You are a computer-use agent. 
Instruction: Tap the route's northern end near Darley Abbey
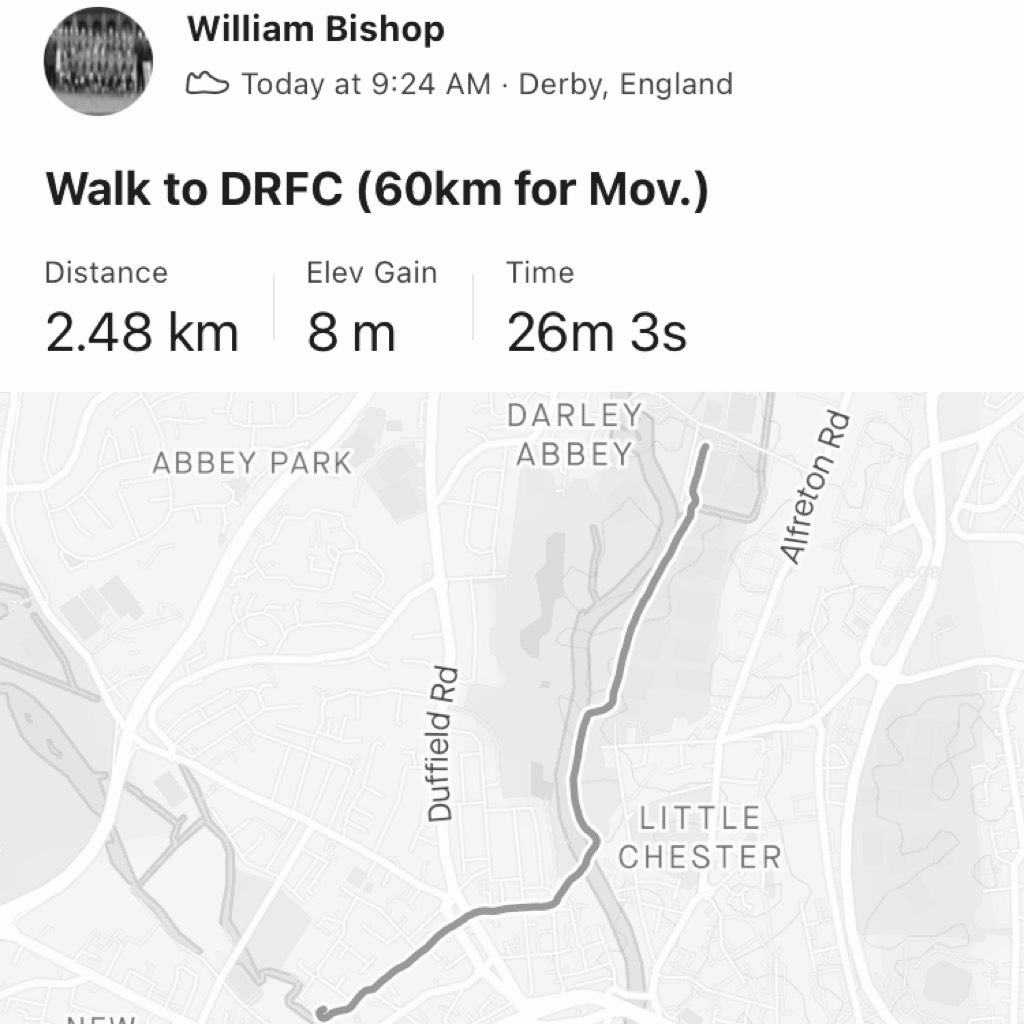(x=705, y=448)
